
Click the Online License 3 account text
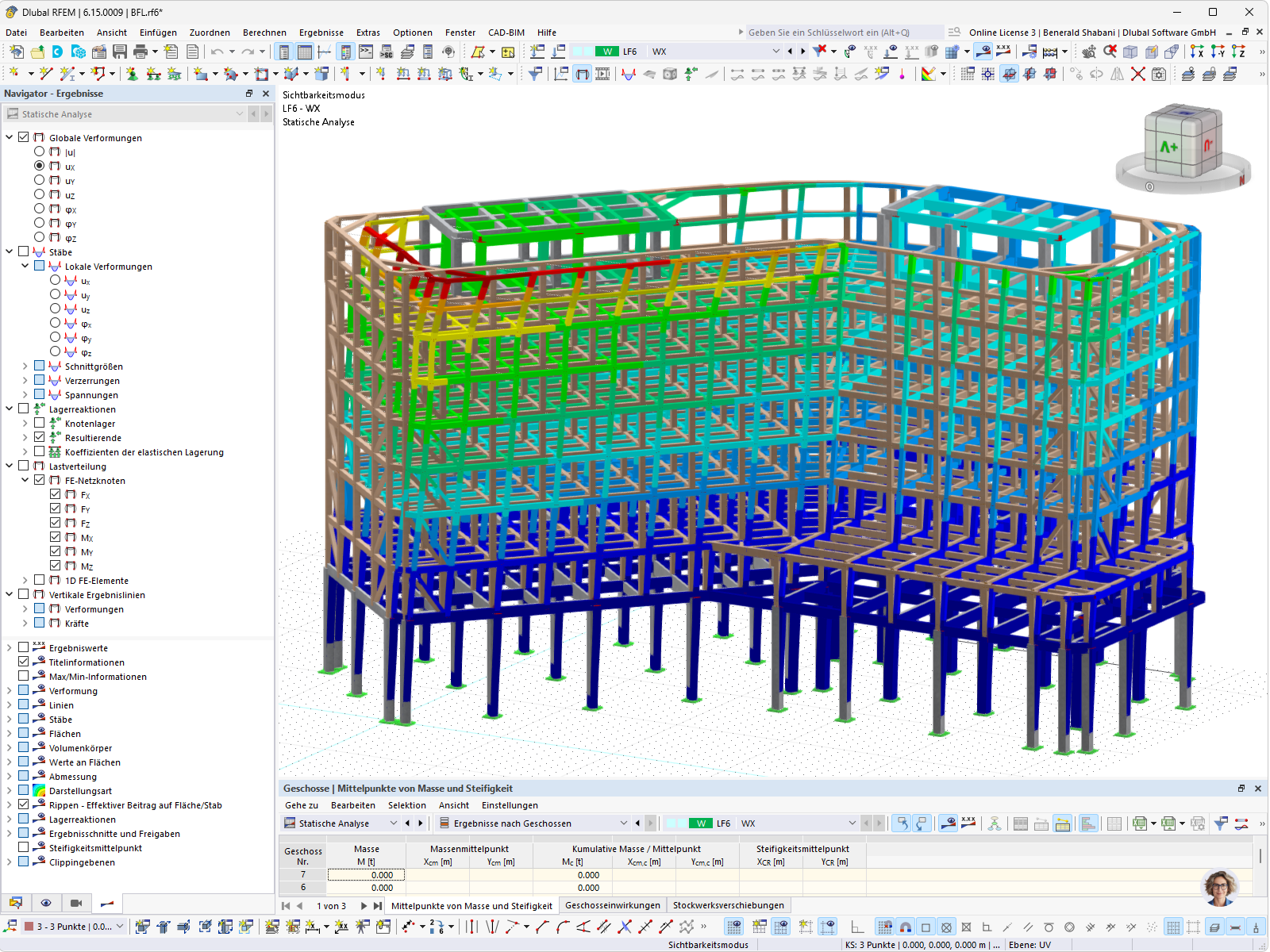tap(1091, 33)
